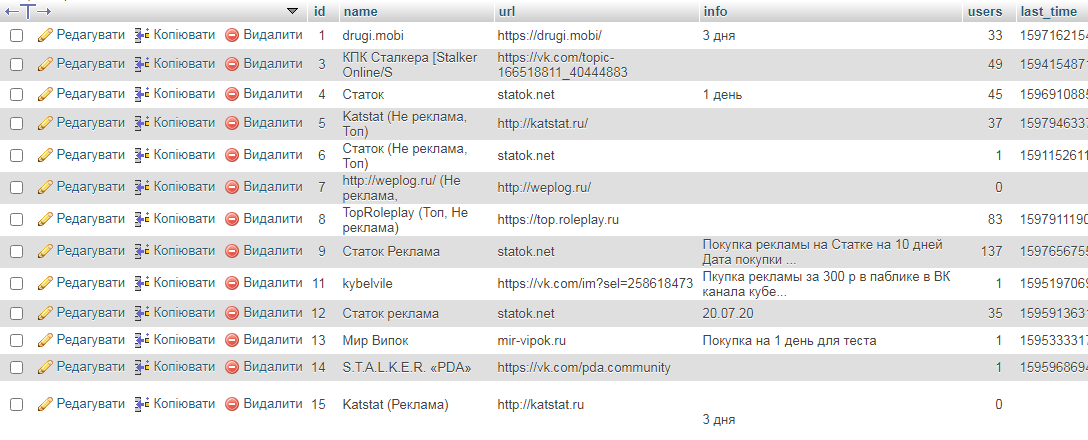This screenshot has width=1088, height=440.
Task: Click Видалити link for row id 3
Action: 272,63
